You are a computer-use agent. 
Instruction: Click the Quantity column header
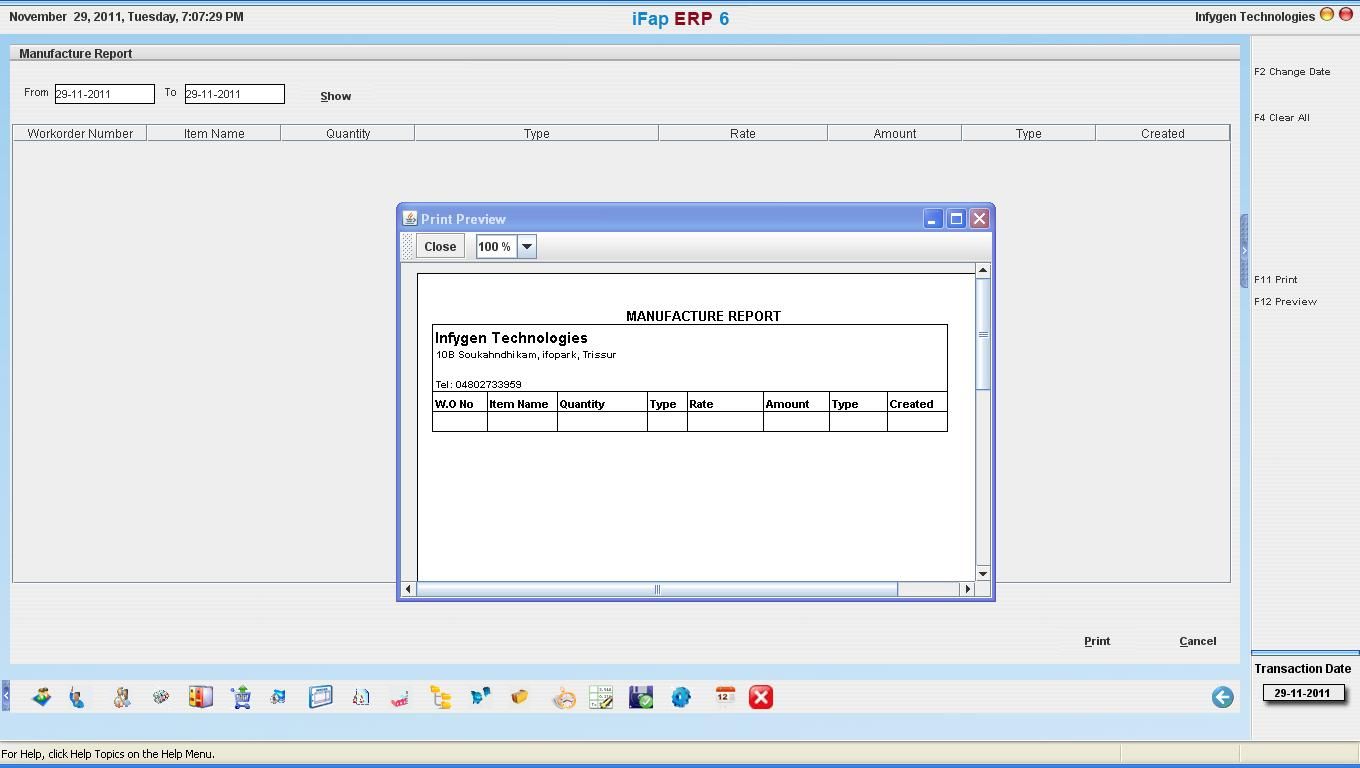(348, 133)
